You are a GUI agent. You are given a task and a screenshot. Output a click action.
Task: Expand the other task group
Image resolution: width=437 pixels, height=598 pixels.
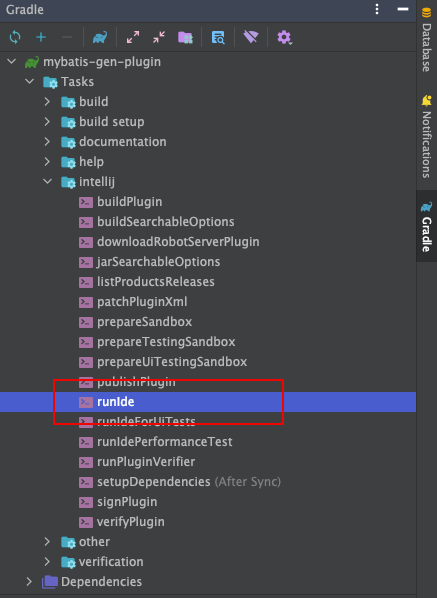click(x=47, y=542)
